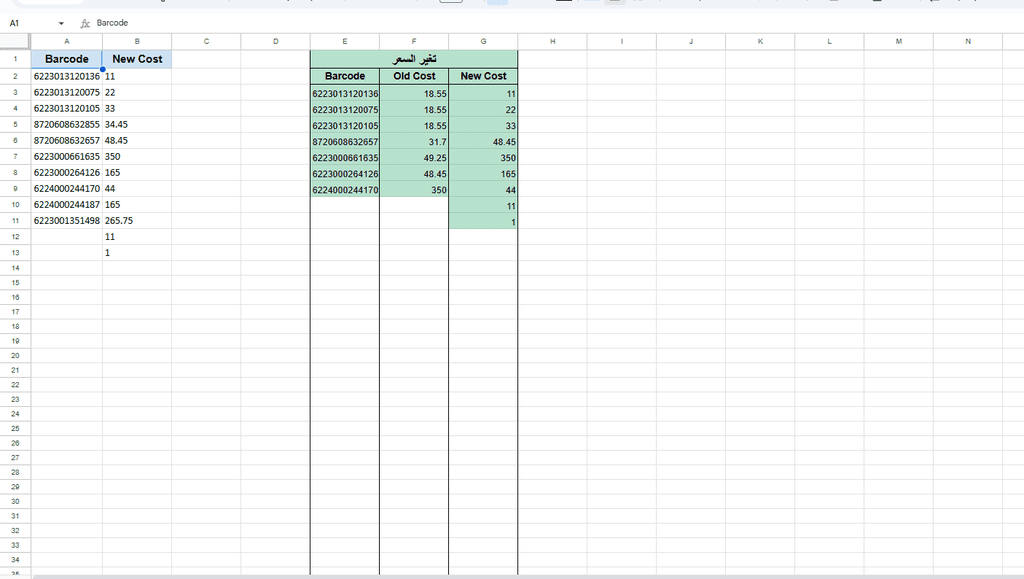Click Old Cost cell F6 showing 31.7
Viewport: 1024px width, 579px height.
[x=414, y=142]
